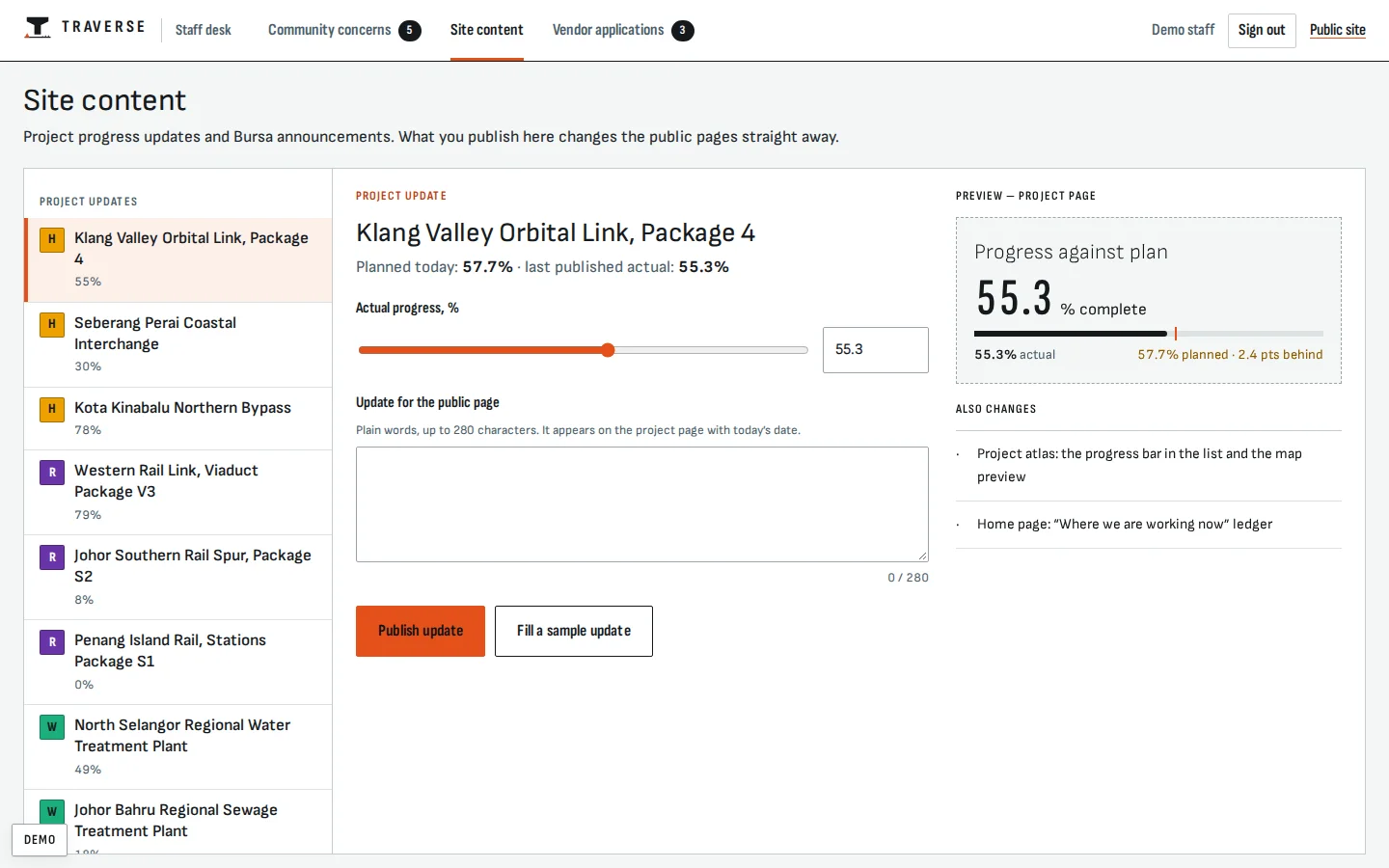This screenshot has width=1389, height=868.
Task: Open the Vendor applications tab
Action: pos(623,30)
